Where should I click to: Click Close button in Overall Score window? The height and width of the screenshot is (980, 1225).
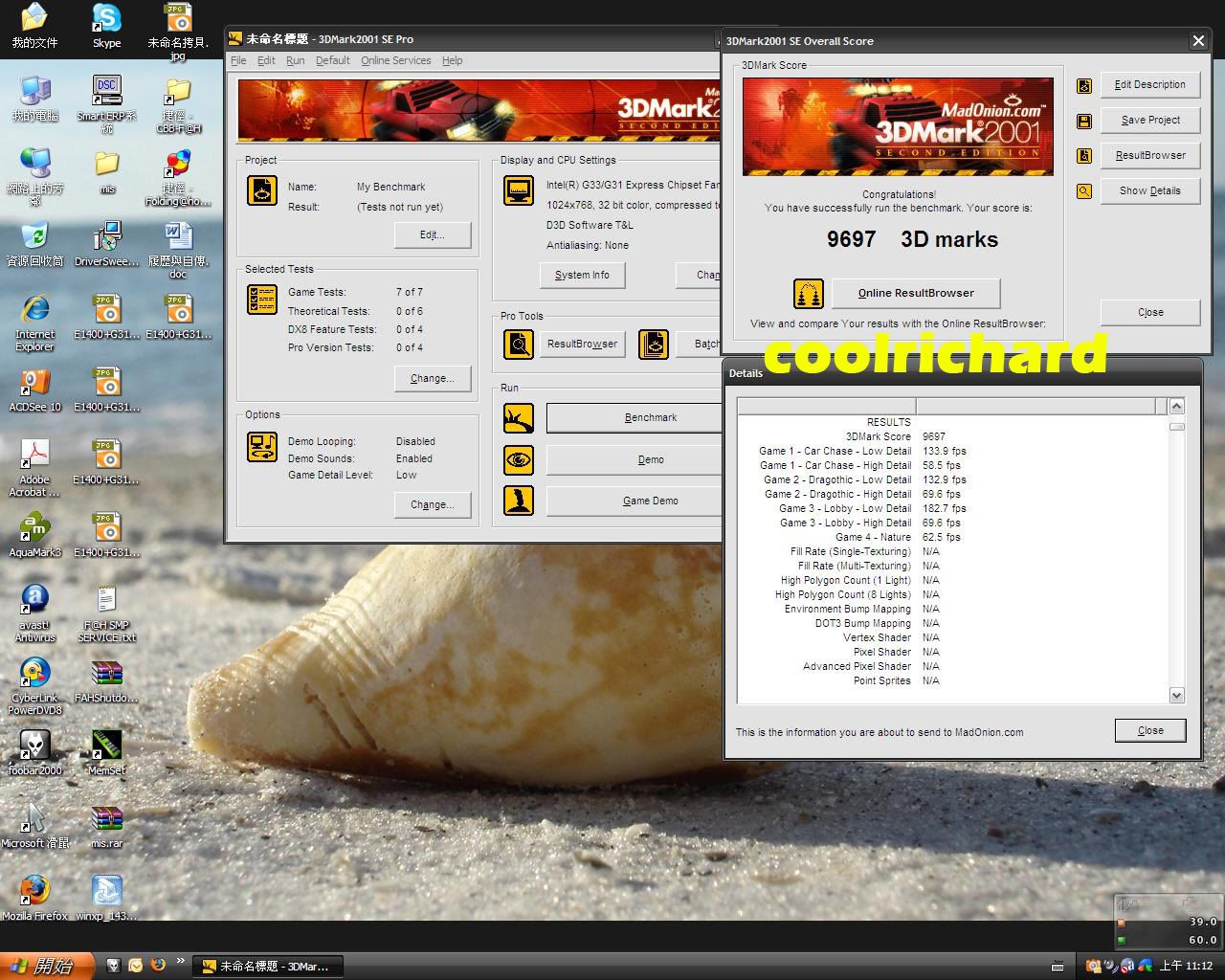[x=1150, y=313]
